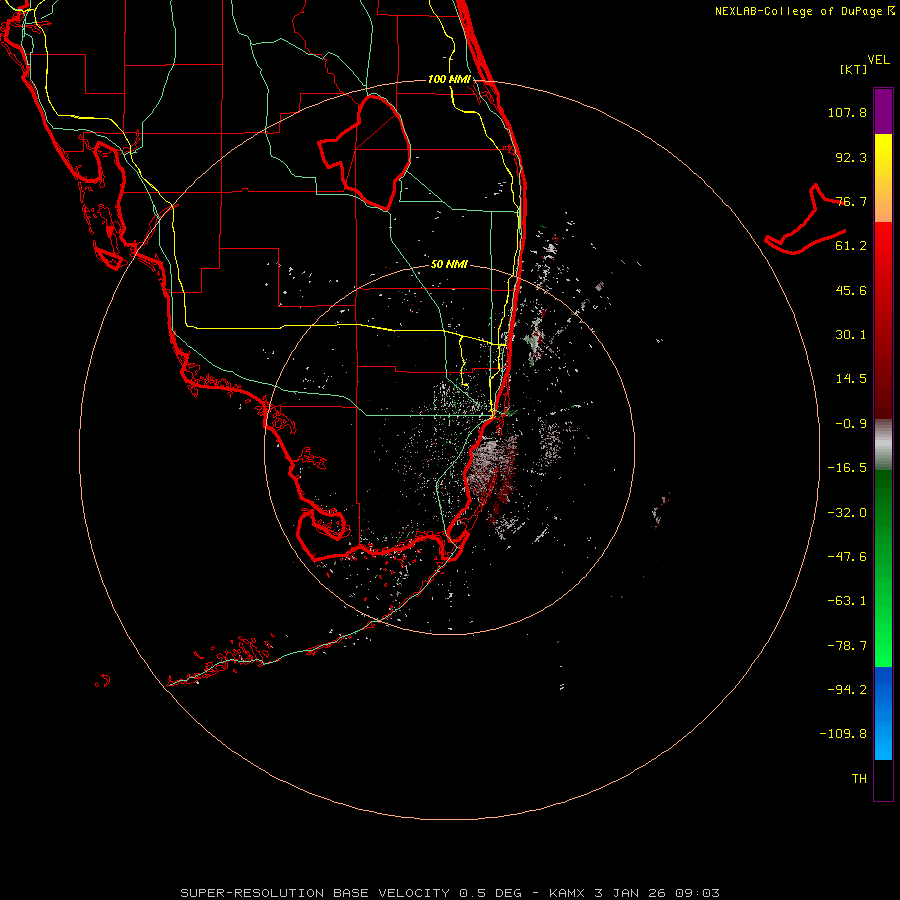Click the 14.5 legend value

[x=851, y=379]
